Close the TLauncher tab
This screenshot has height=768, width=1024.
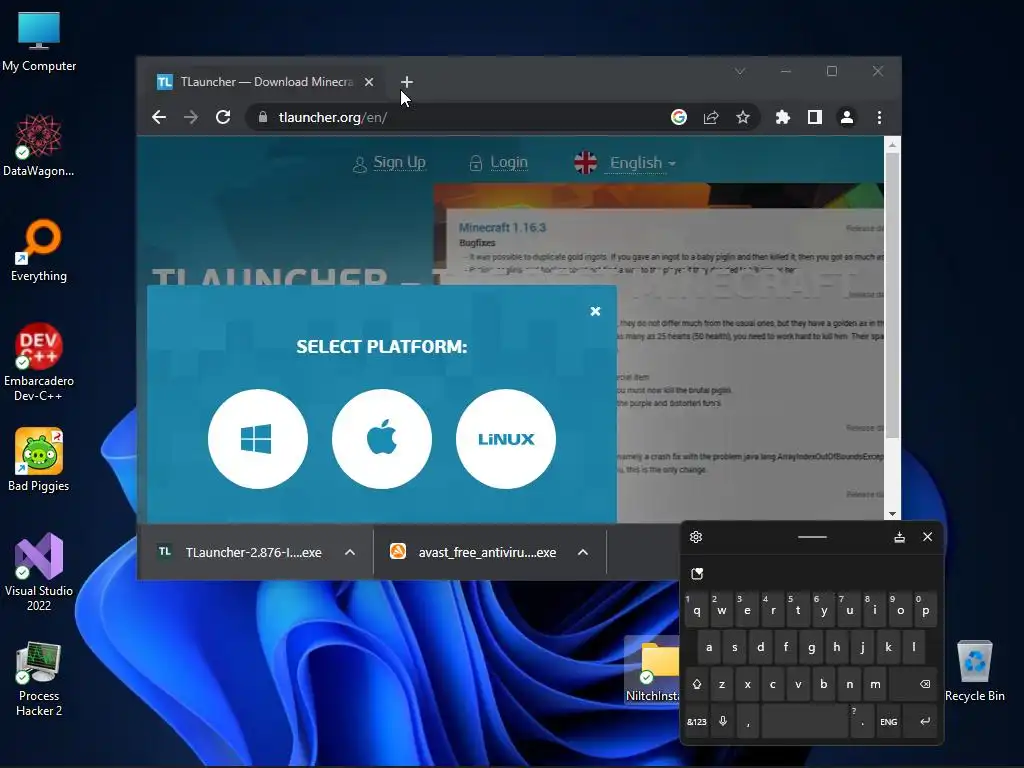pyautogui.click(x=369, y=82)
